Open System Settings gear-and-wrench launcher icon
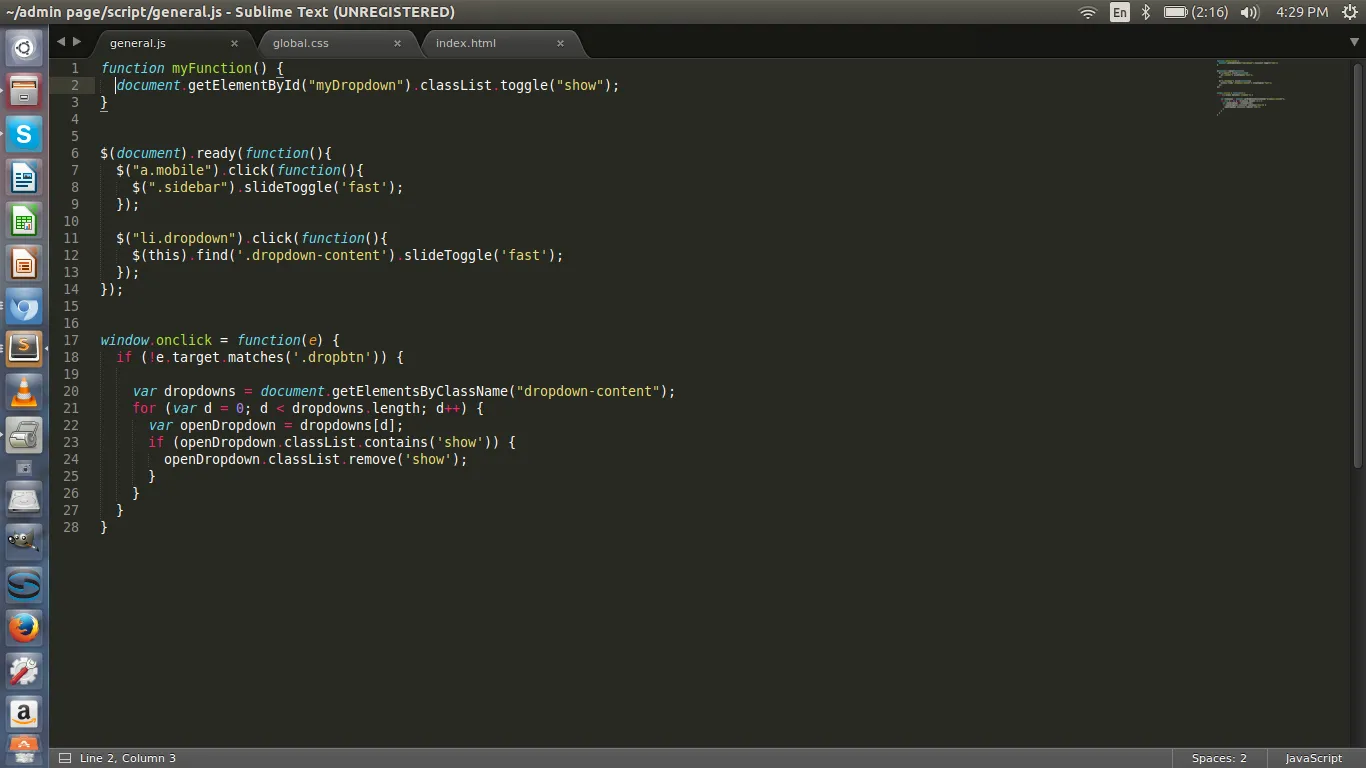 (x=24, y=671)
